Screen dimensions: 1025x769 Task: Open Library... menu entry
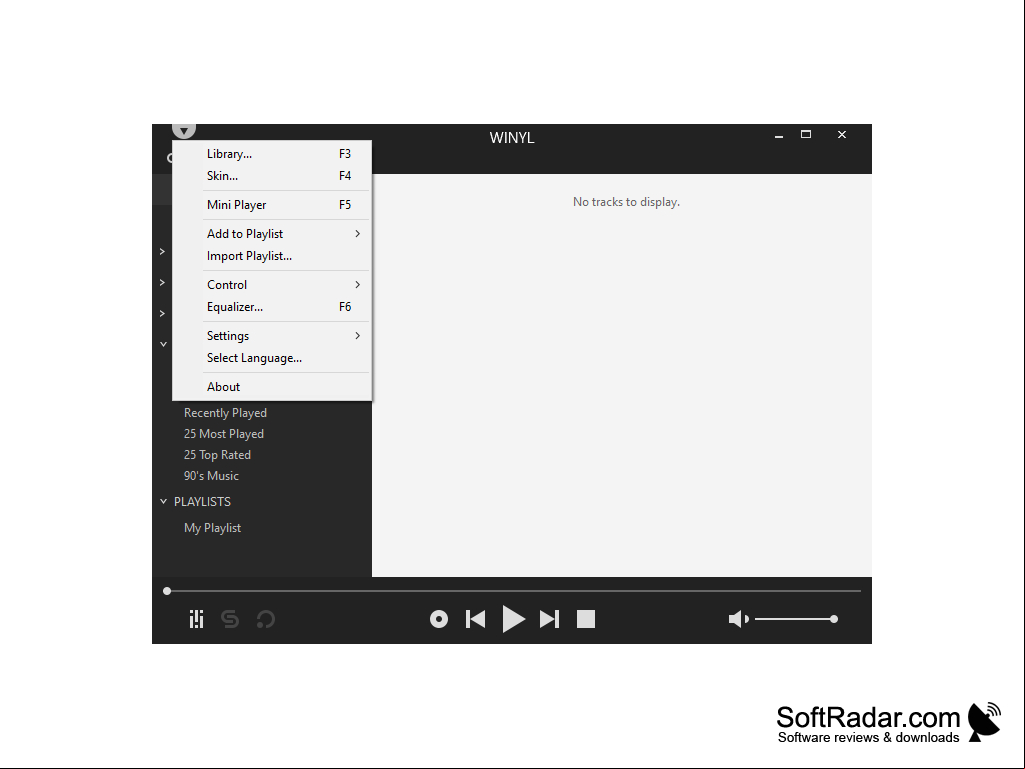(272, 154)
